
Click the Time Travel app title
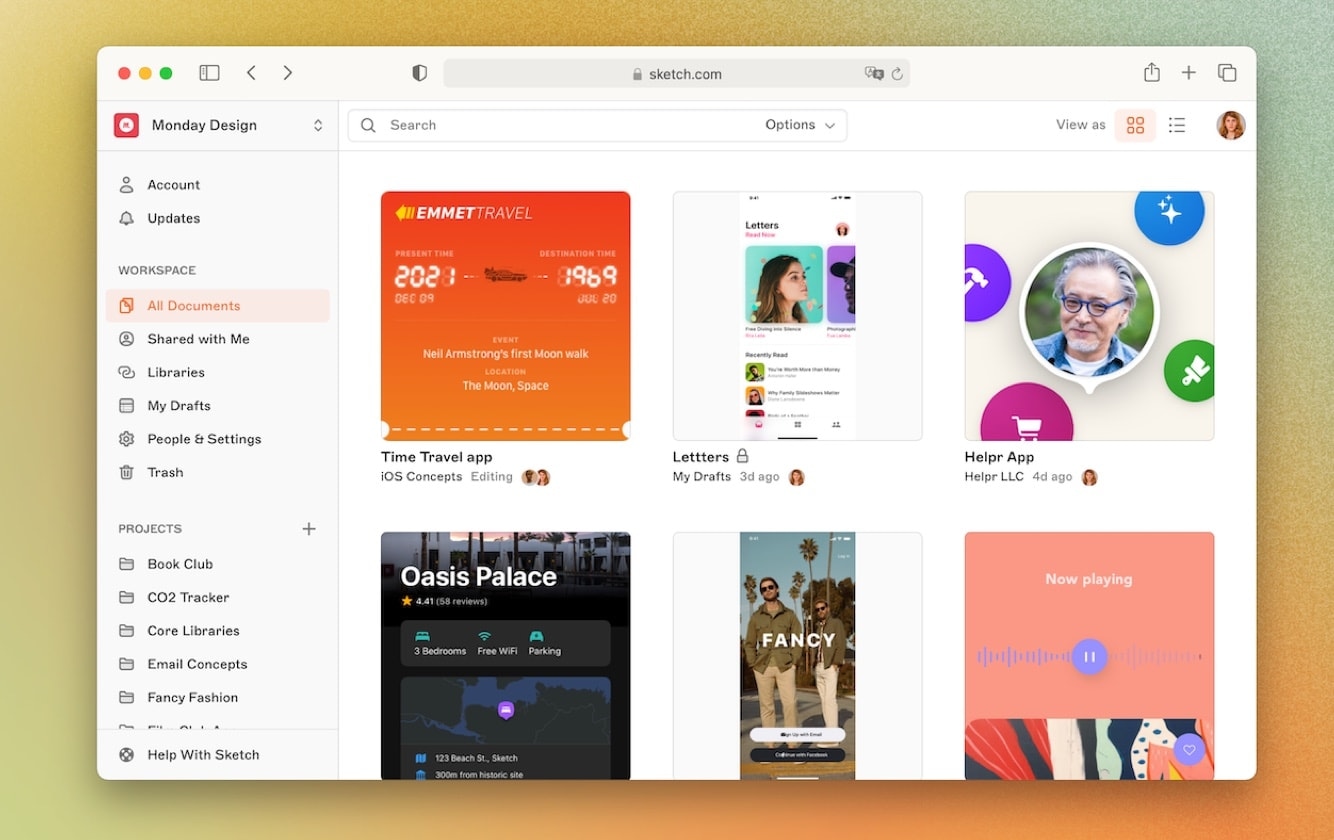coord(437,457)
